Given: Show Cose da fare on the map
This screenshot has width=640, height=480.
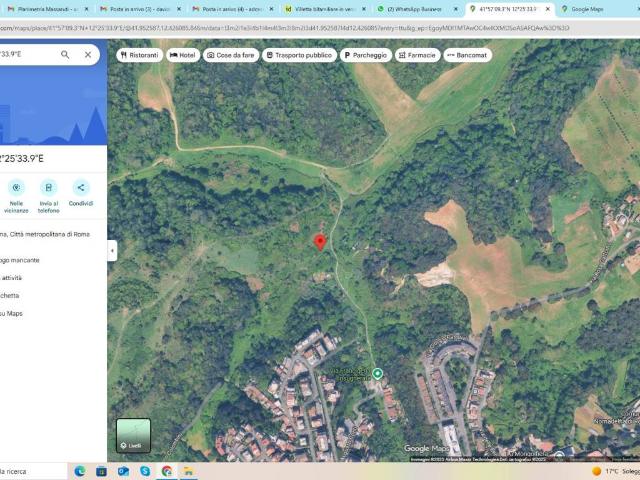Looking at the screenshot, I should [231, 55].
